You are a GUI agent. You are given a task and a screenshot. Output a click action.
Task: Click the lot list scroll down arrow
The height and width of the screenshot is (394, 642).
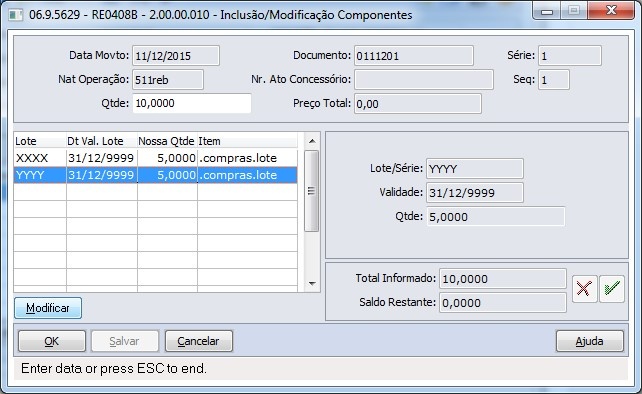tap(312, 283)
